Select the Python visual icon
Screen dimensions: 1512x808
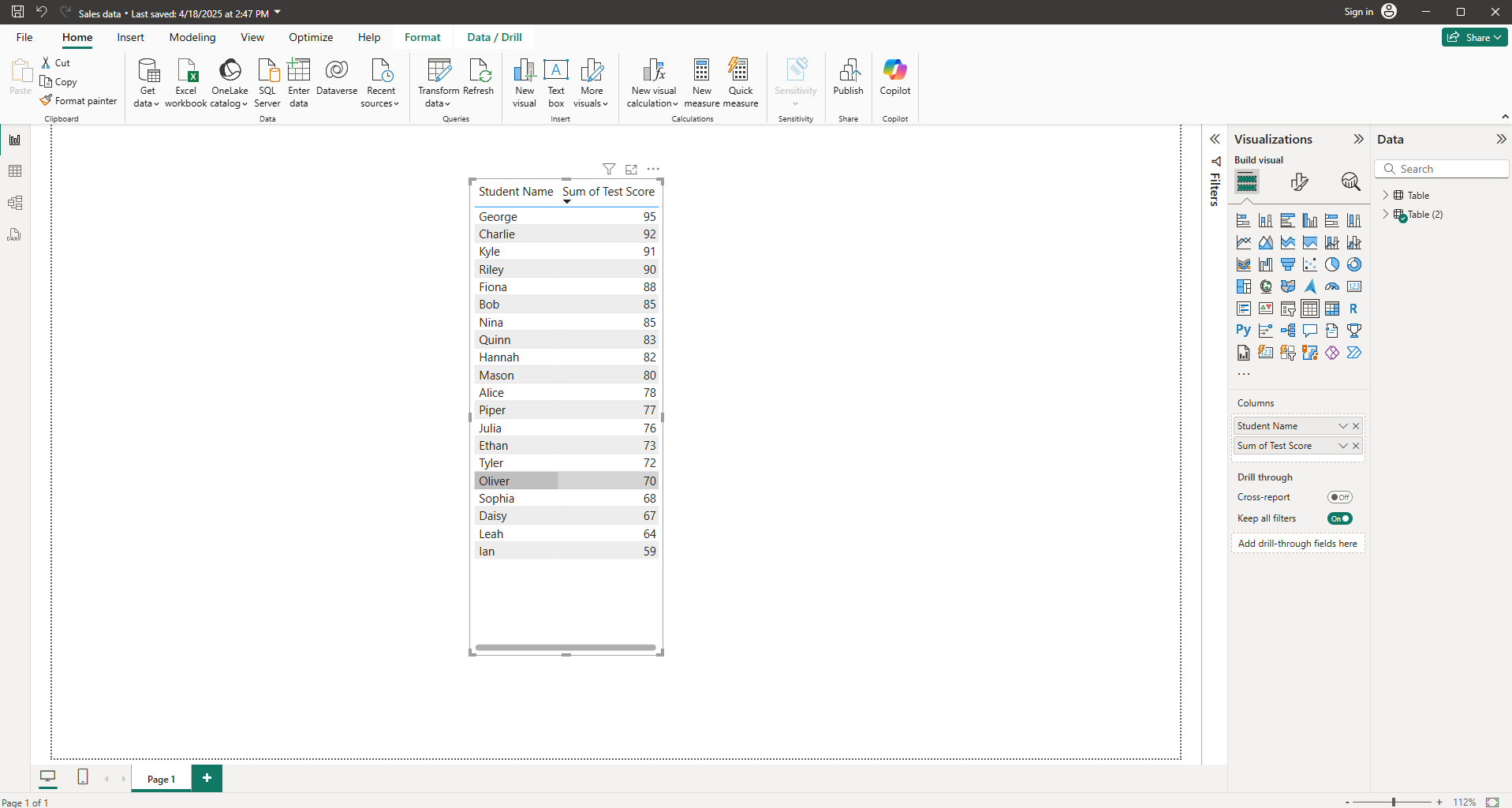tap(1243, 331)
